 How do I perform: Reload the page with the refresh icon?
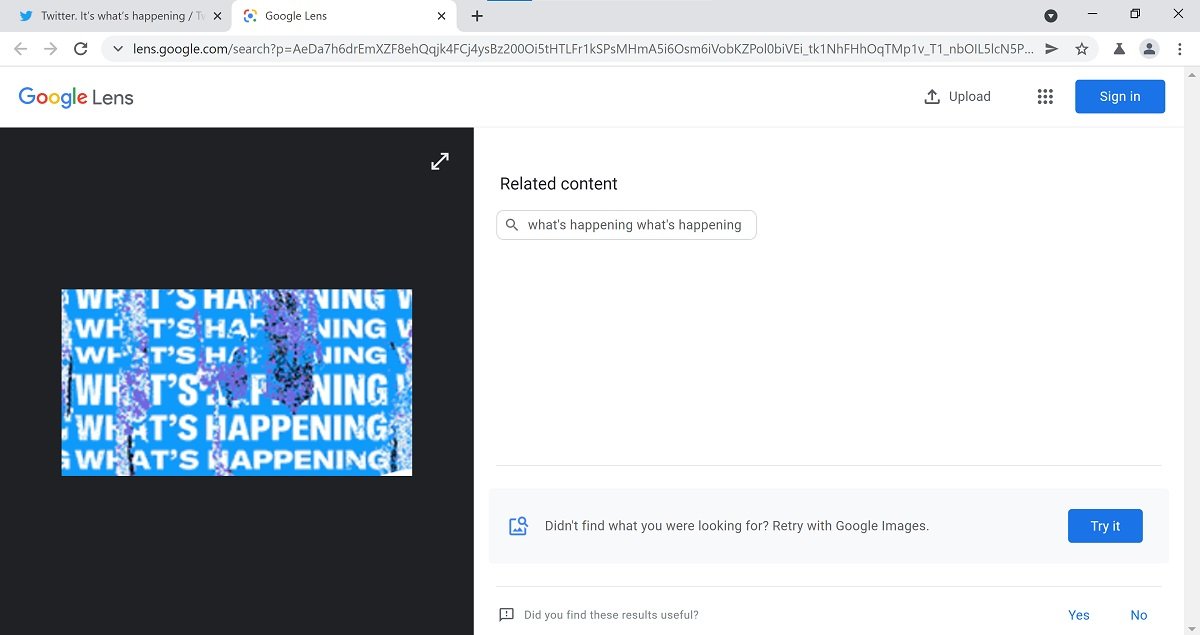[x=81, y=48]
